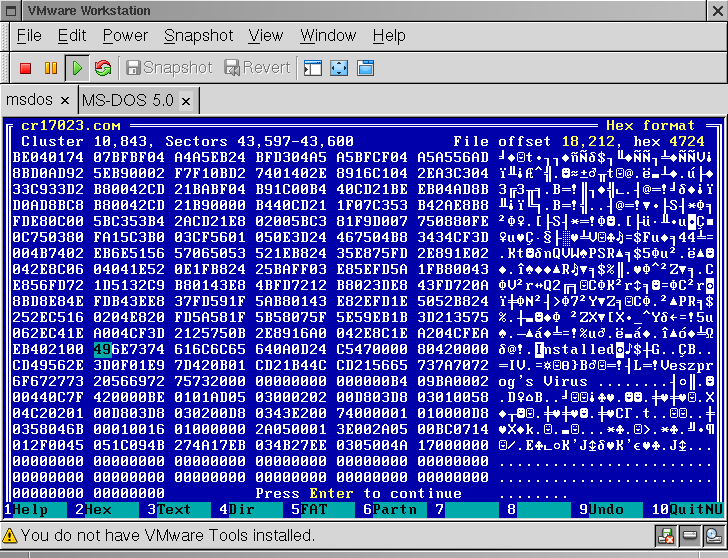Click the quick switch window icon

365,68
